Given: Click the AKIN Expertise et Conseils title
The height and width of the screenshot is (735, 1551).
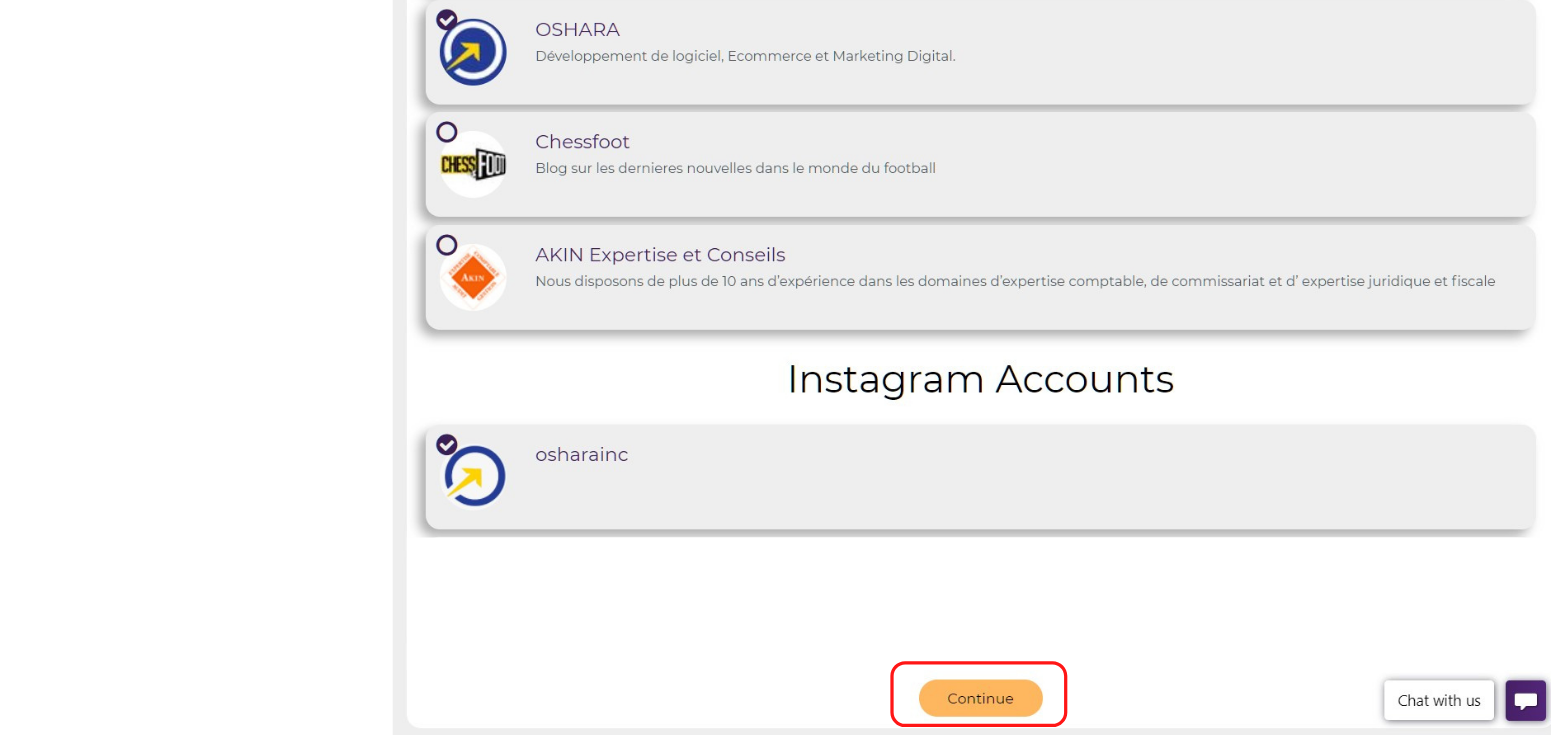Looking at the screenshot, I should coord(660,255).
